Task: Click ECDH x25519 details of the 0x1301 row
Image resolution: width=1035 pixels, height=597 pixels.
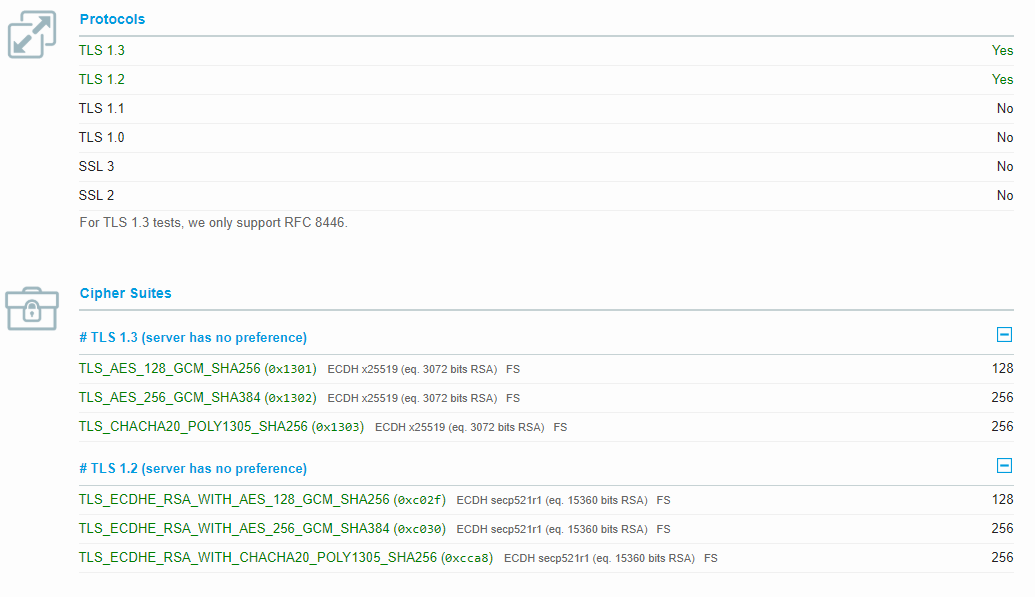Action: (412, 369)
